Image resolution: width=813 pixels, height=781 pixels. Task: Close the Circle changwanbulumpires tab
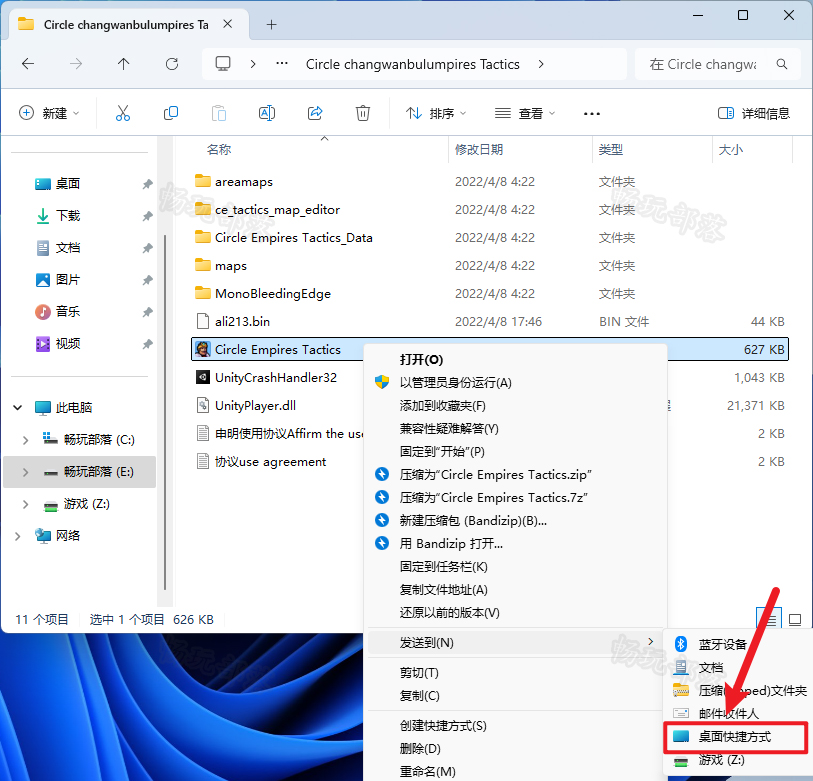coord(228,24)
